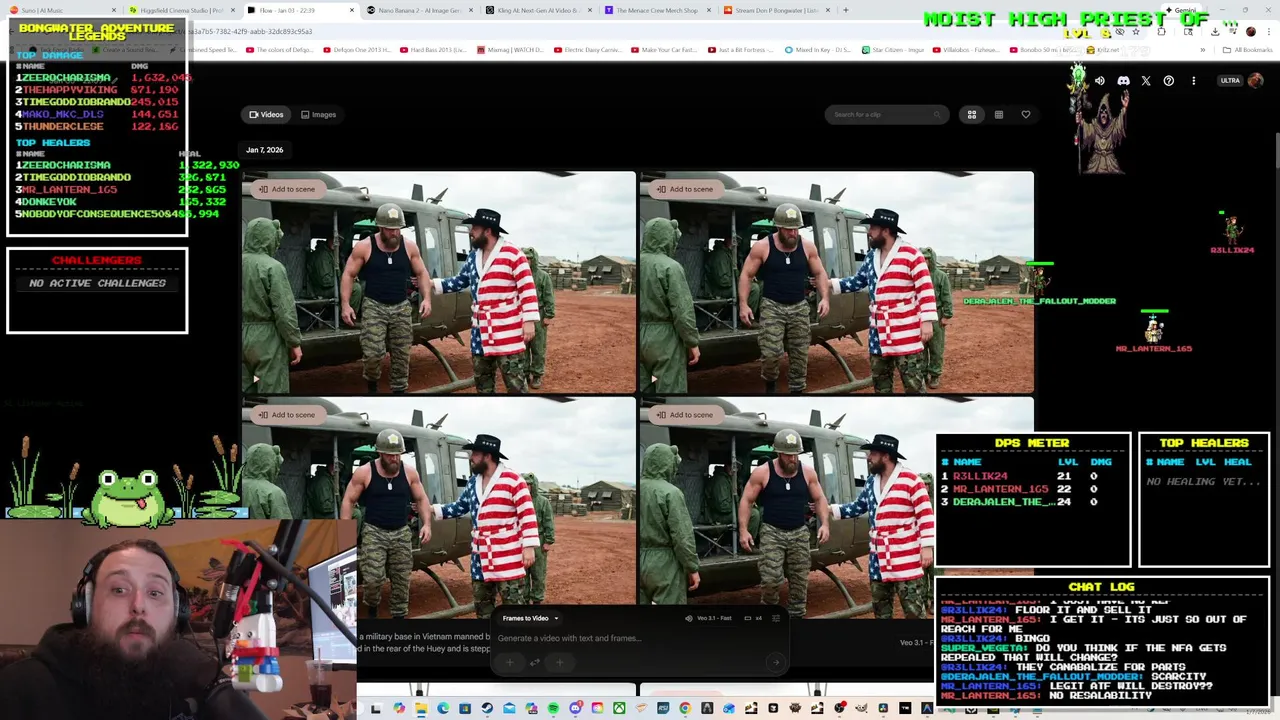1280x720 pixels.
Task: Open File Explorer from the taskbar
Action: coord(421,709)
